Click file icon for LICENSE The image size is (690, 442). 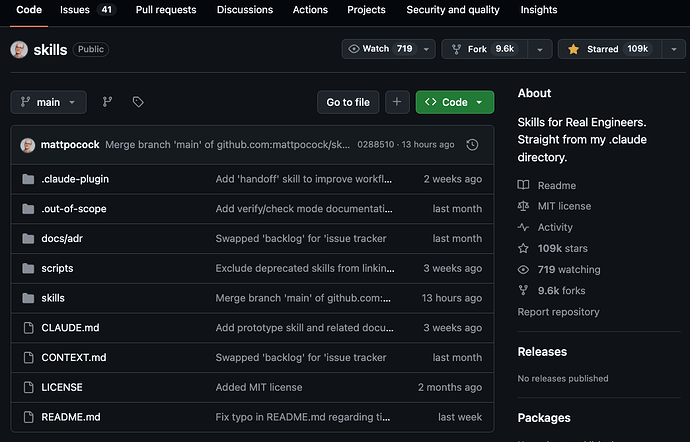point(29,387)
